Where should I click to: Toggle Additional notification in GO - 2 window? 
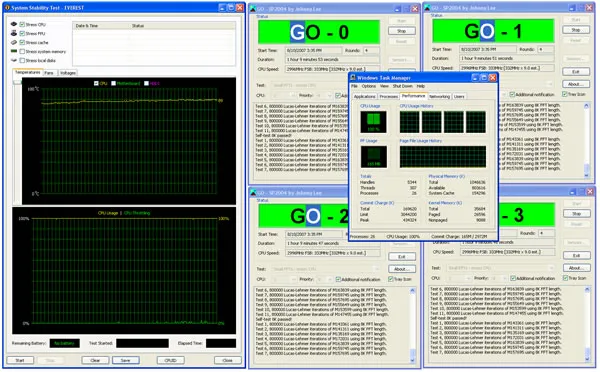click(x=338, y=279)
